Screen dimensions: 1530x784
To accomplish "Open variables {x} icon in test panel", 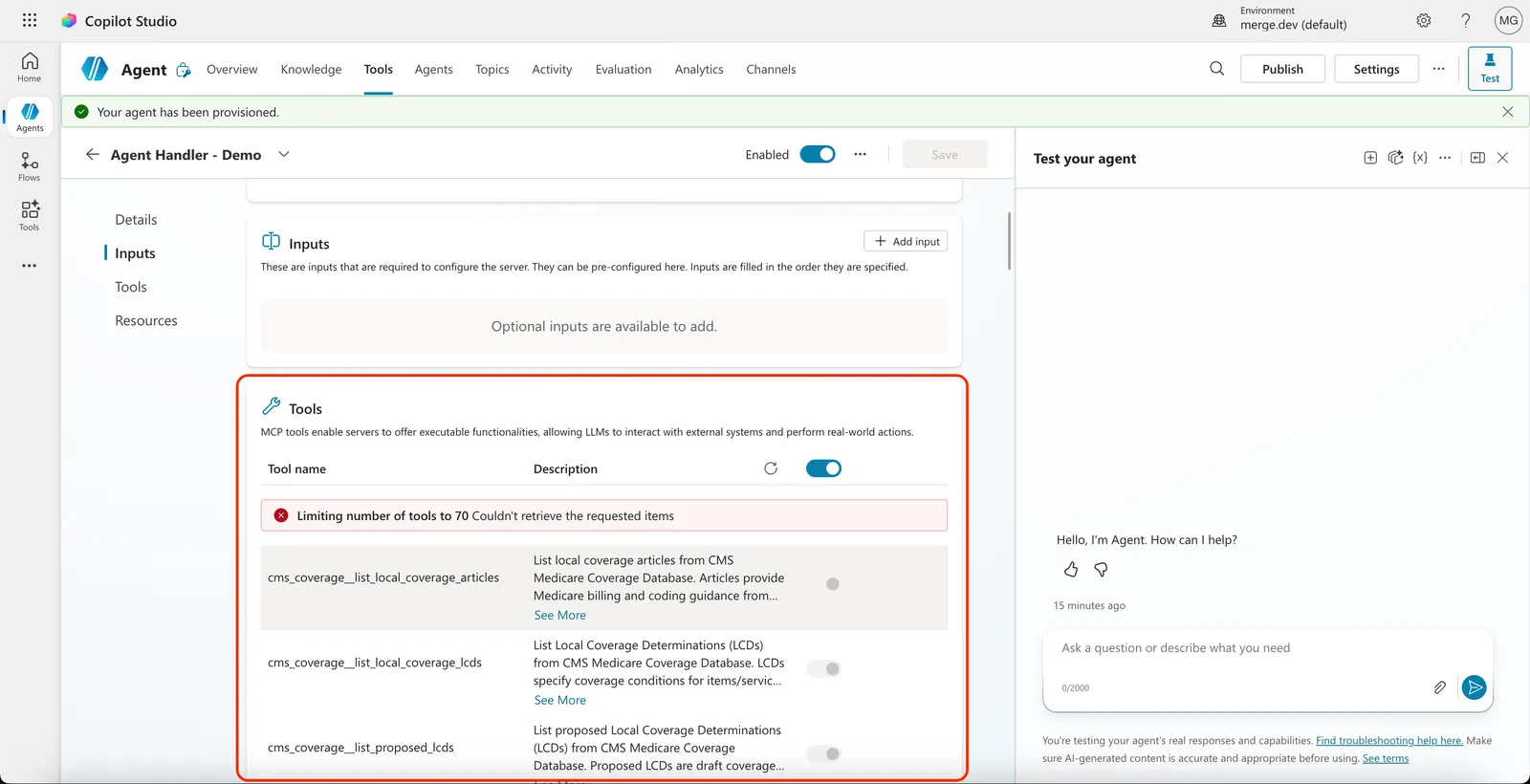I will (x=1420, y=158).
